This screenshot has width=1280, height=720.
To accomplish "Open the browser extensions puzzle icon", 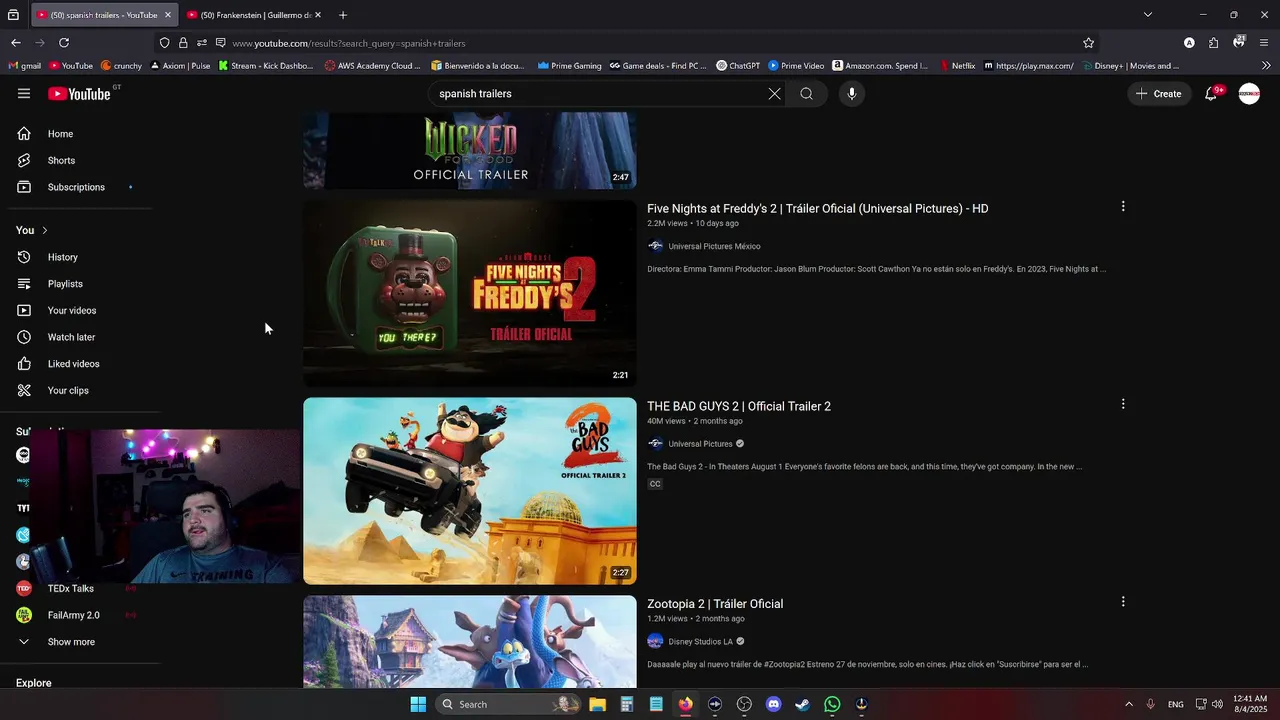I will click(x=1213, y=43).
